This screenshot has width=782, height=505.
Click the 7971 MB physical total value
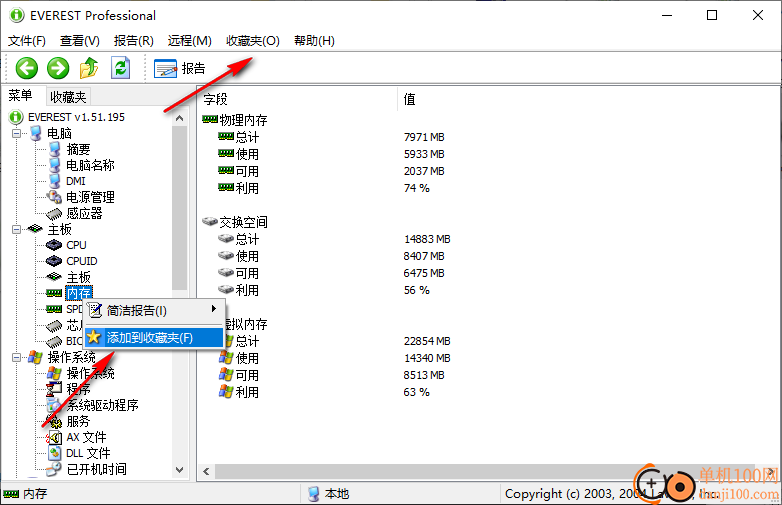click(x=424, y=137)
